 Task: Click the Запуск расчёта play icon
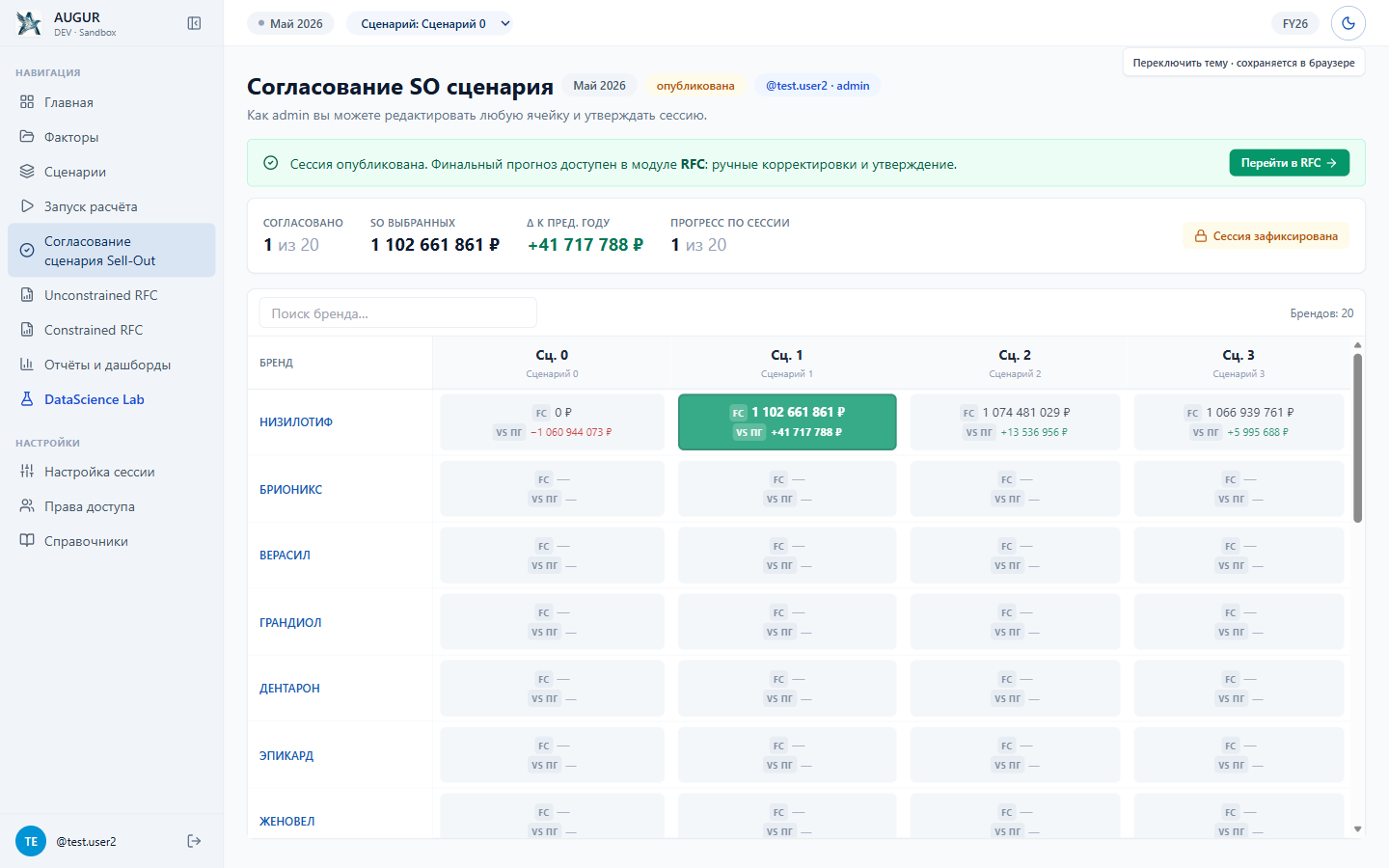(27, 206)
